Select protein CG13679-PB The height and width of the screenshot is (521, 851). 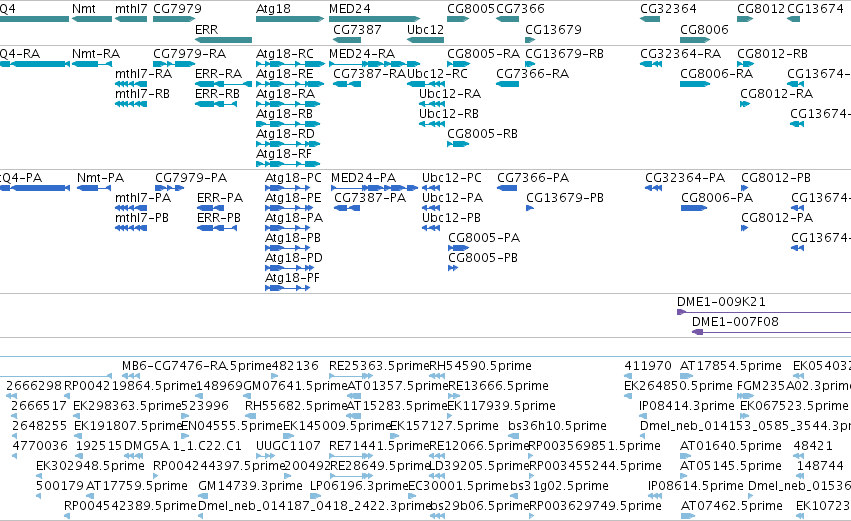(x=530, y=208)
